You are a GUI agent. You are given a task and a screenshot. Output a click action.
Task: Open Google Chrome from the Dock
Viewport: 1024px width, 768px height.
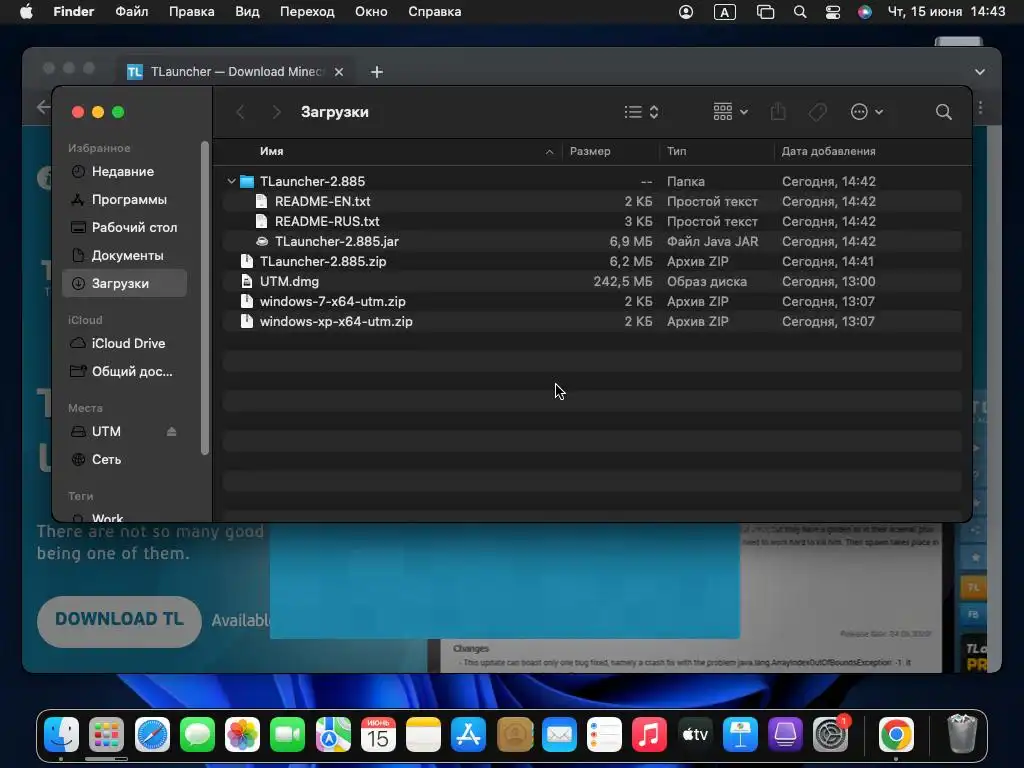point(896,734)
